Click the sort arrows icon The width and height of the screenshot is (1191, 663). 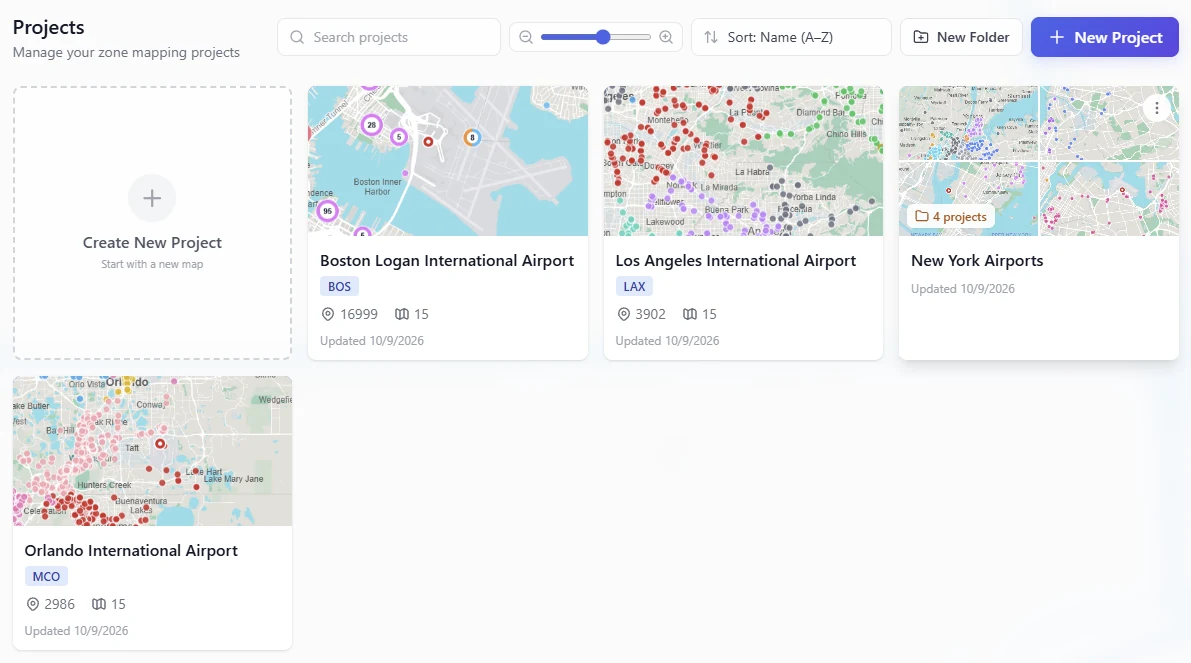711,37
